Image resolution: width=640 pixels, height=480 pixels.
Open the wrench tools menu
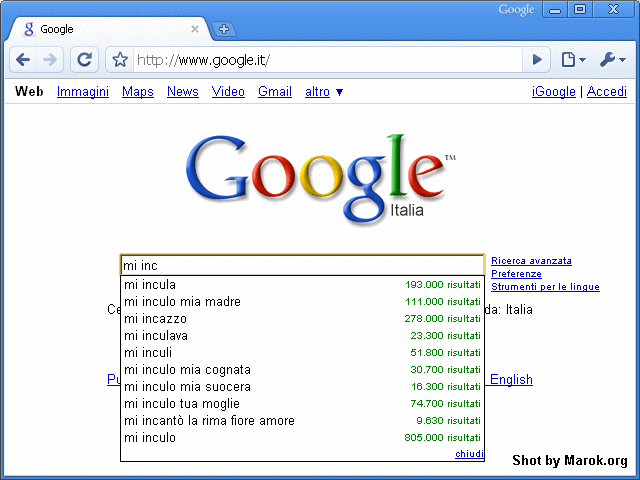click(613, 60)
